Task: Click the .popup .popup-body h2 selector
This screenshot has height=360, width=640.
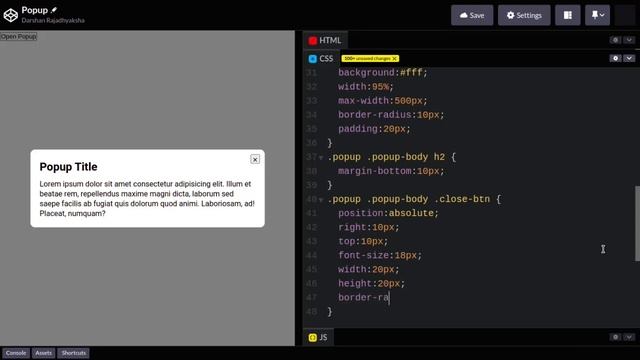Action: tap(386, 157)
